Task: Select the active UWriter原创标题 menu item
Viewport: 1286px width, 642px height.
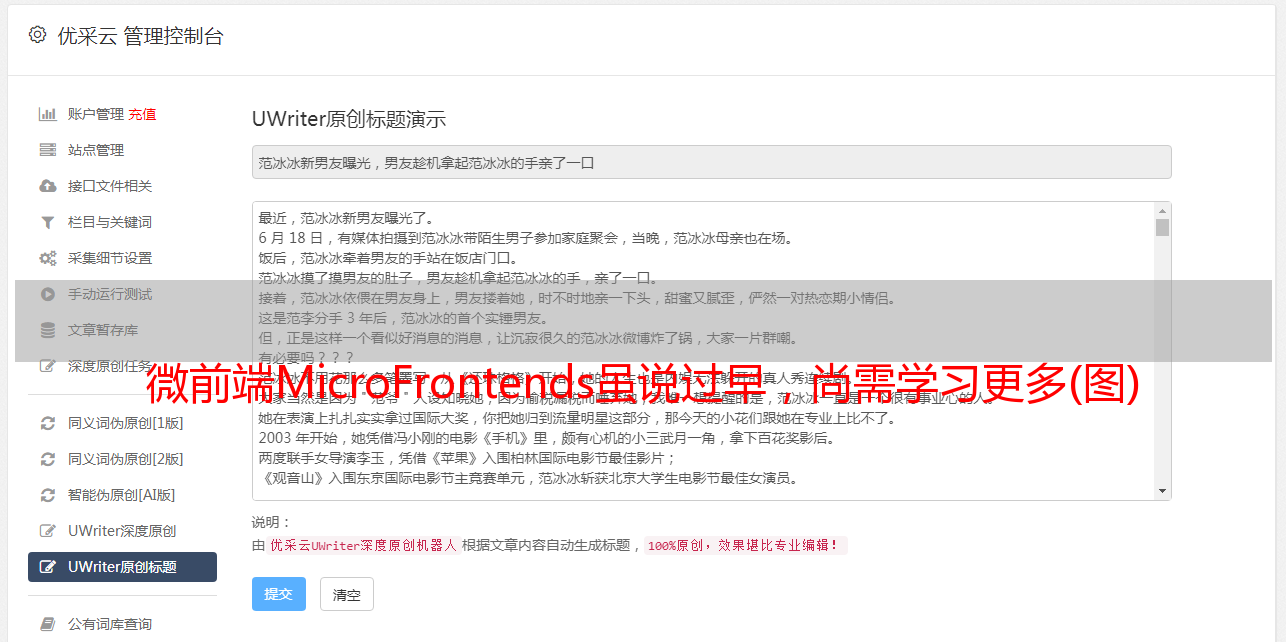Action: pyautogui.click(x=122, y=567)
